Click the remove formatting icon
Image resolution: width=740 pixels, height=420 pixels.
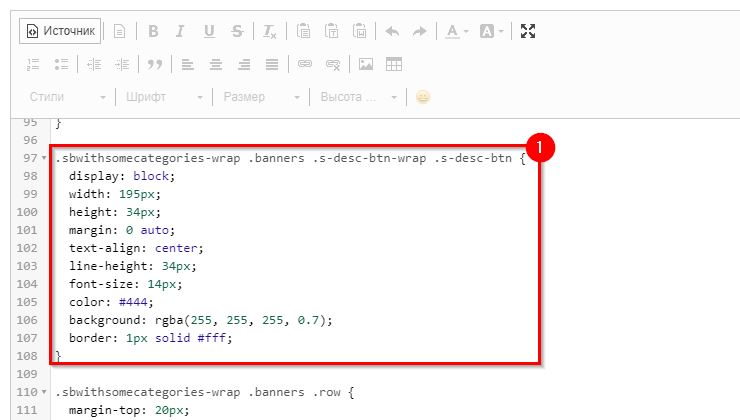pos(270,31)
